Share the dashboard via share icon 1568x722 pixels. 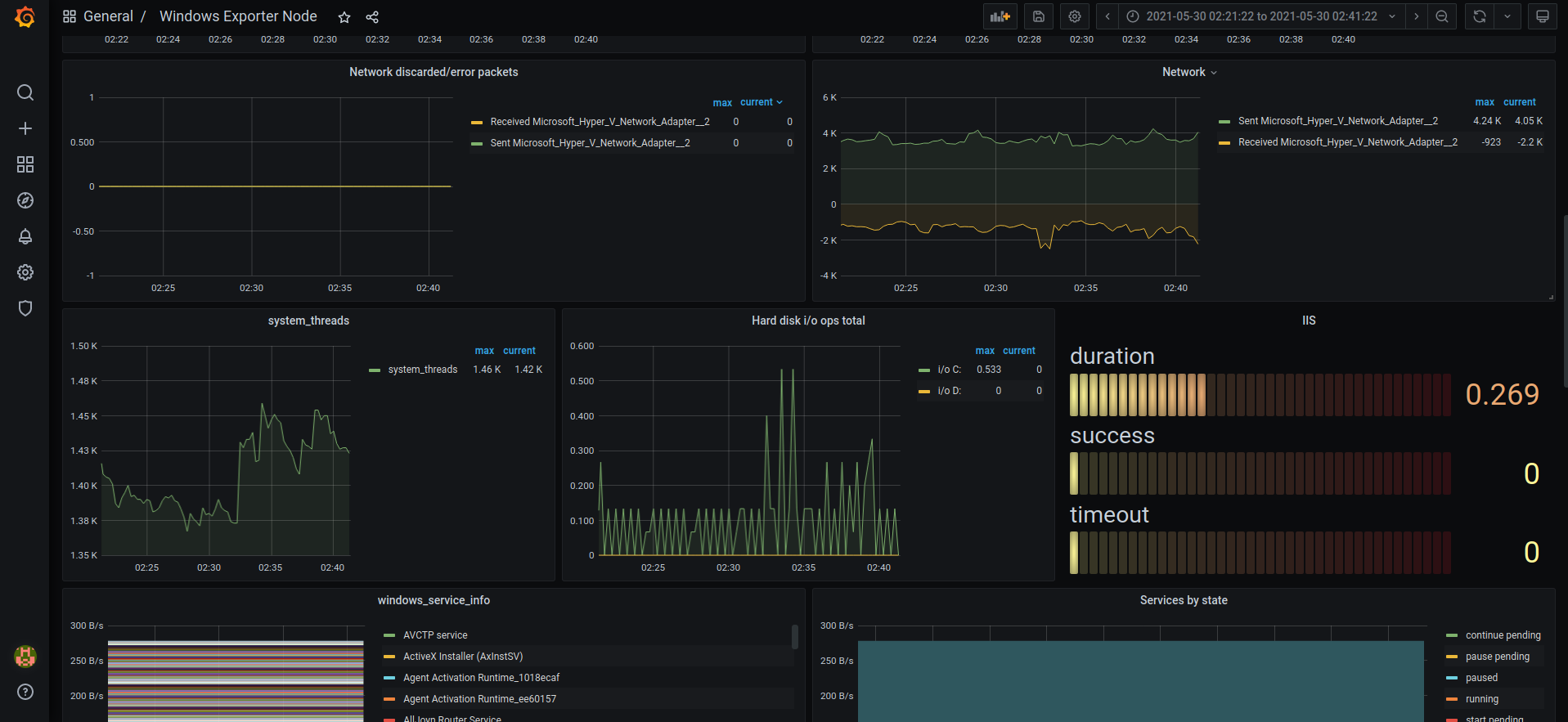point(372,17)
